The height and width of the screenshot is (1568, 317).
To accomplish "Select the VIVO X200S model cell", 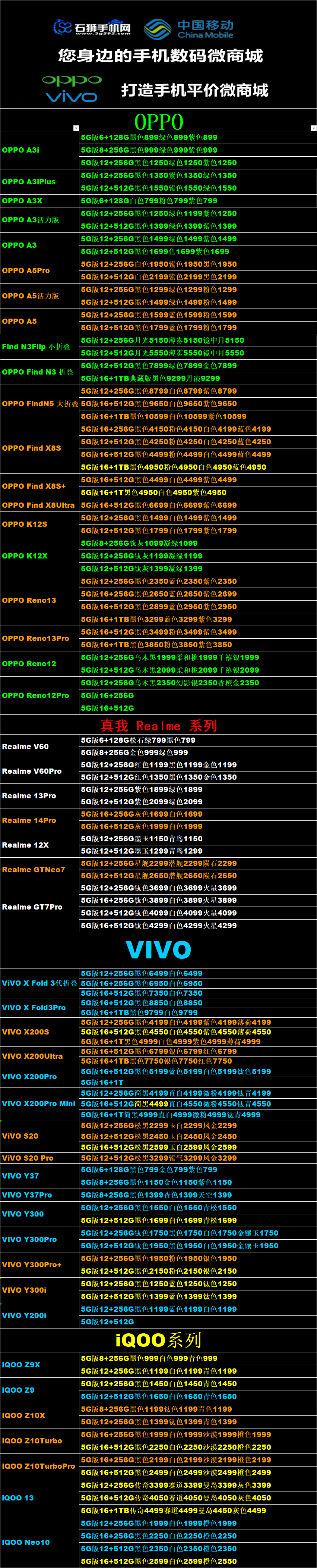I will point(40,1032).
